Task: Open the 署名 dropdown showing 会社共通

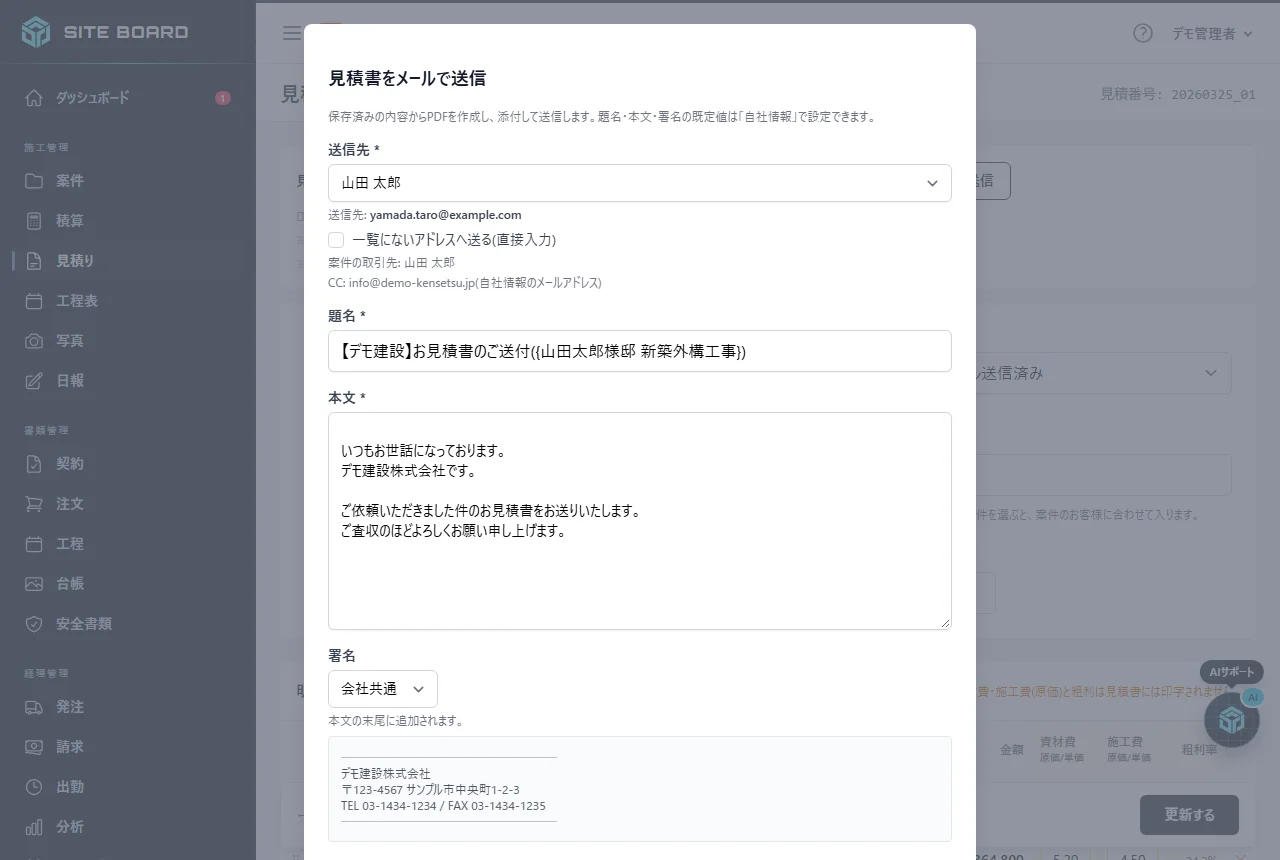Action: click(x=383, y=689)
